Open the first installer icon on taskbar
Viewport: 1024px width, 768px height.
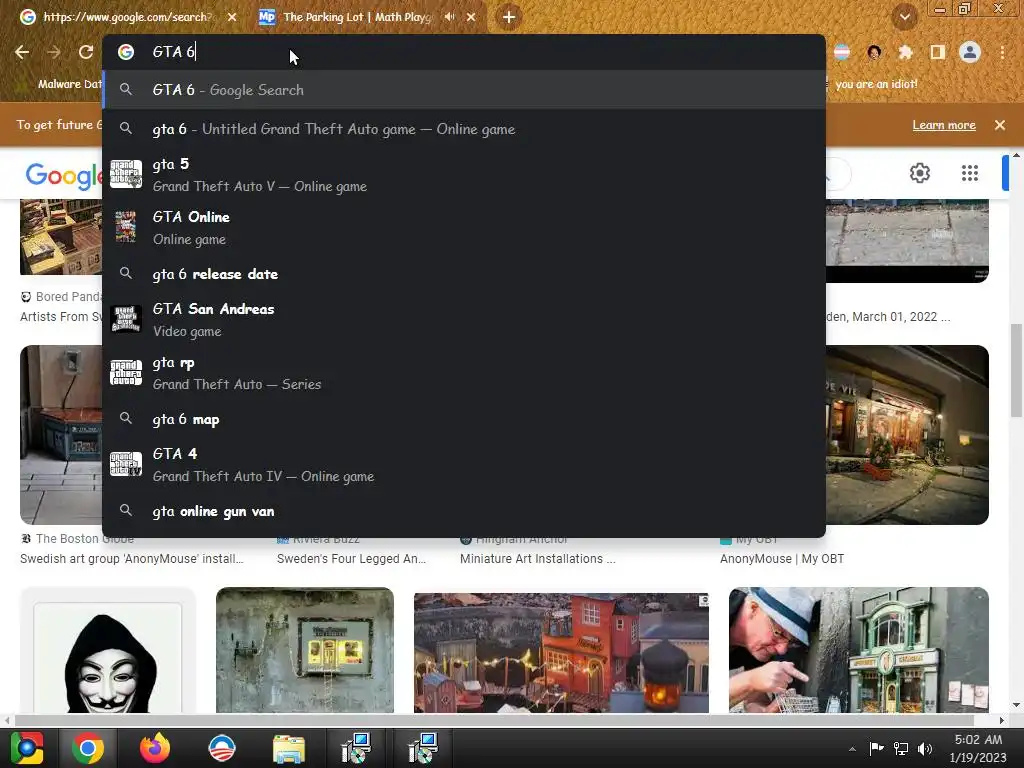(x=356, y=748)
